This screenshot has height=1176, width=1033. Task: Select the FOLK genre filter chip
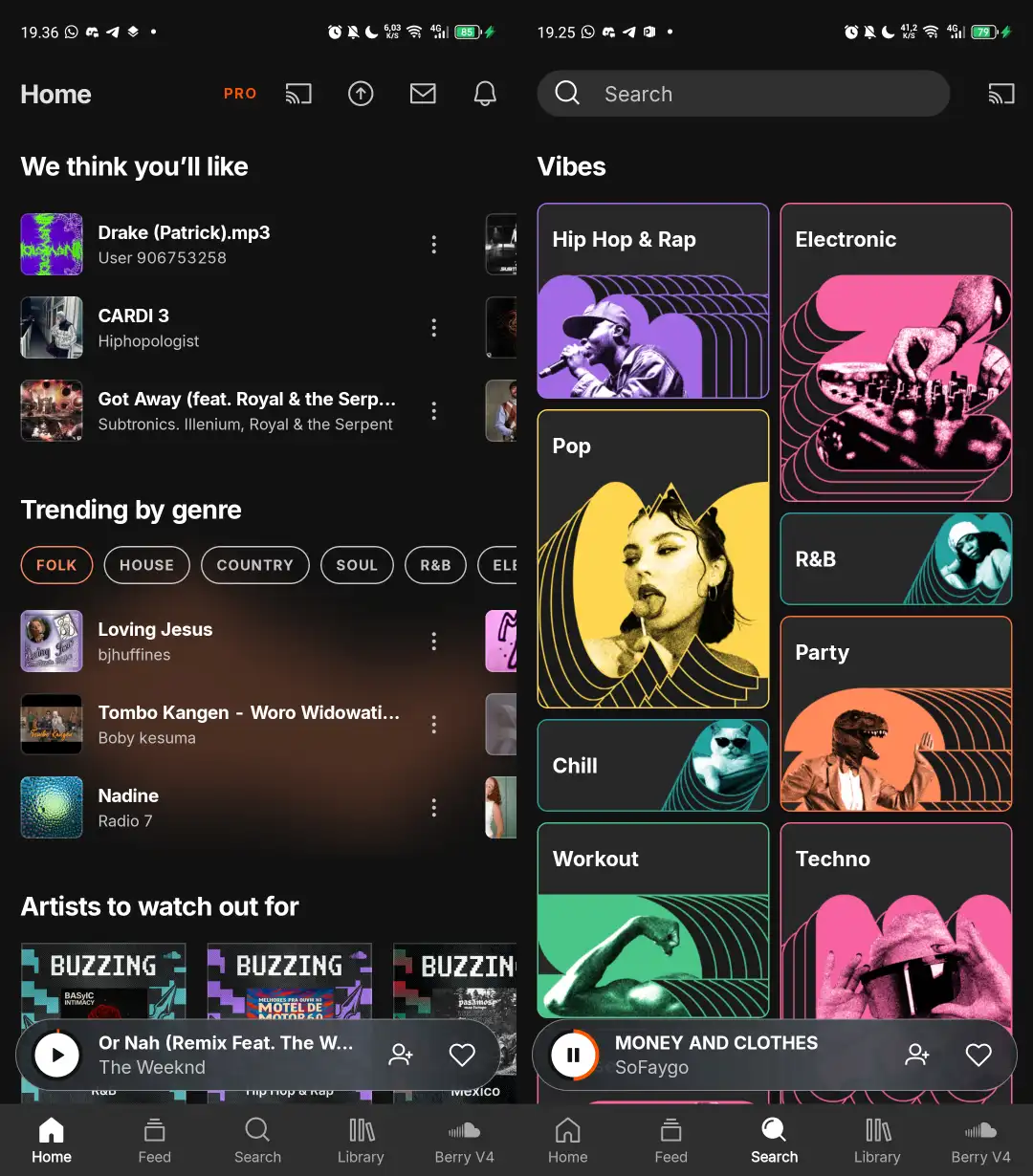pos(56,565)
